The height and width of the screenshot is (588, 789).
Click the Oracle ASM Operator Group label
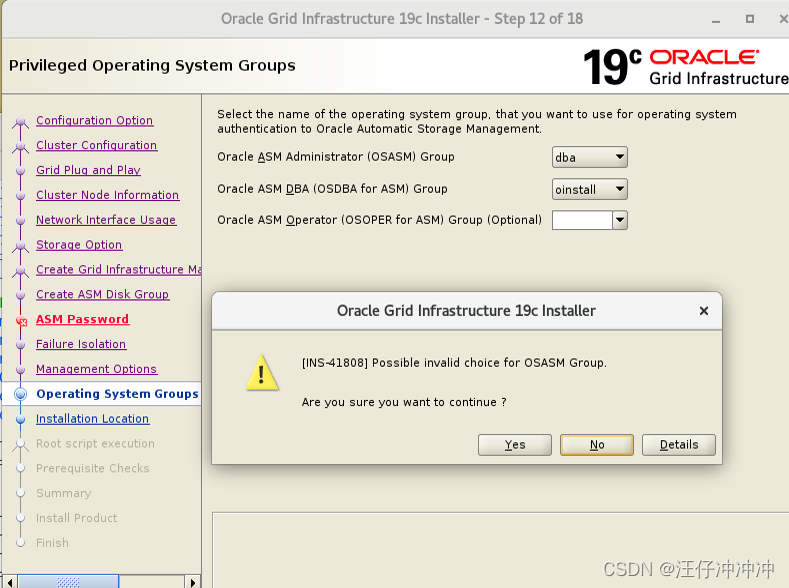(379, 220)
